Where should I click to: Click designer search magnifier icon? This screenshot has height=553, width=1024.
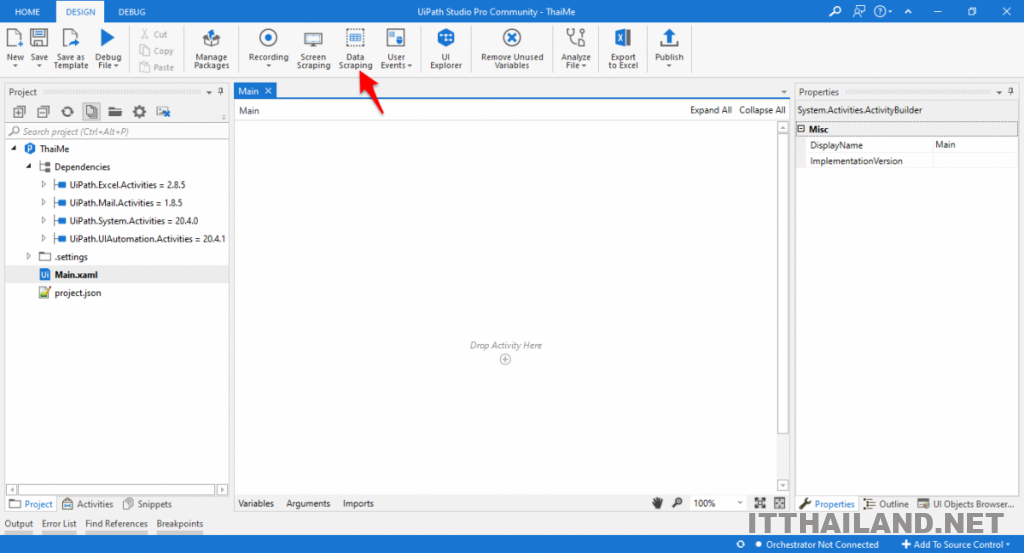coord(677,503)
